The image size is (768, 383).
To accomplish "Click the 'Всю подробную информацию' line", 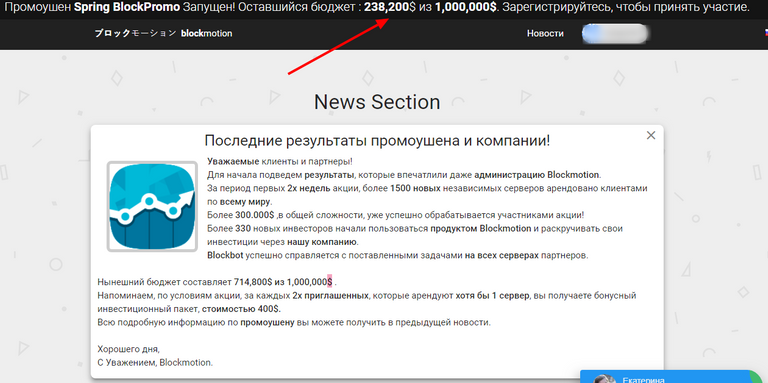I will pos(294,323).
